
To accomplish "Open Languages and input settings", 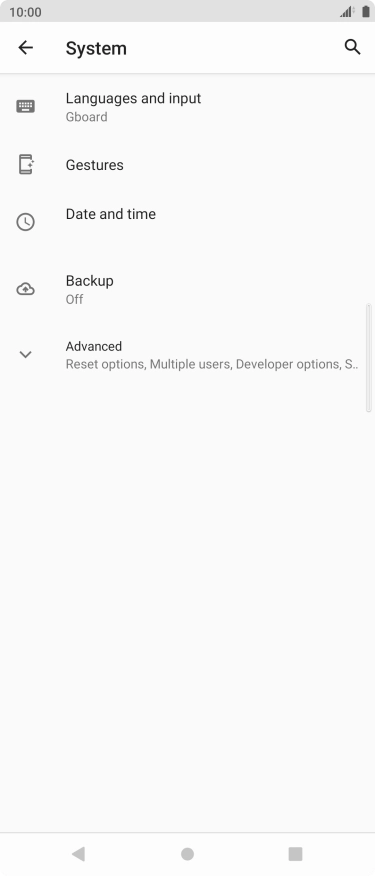I will coord(187,107).
